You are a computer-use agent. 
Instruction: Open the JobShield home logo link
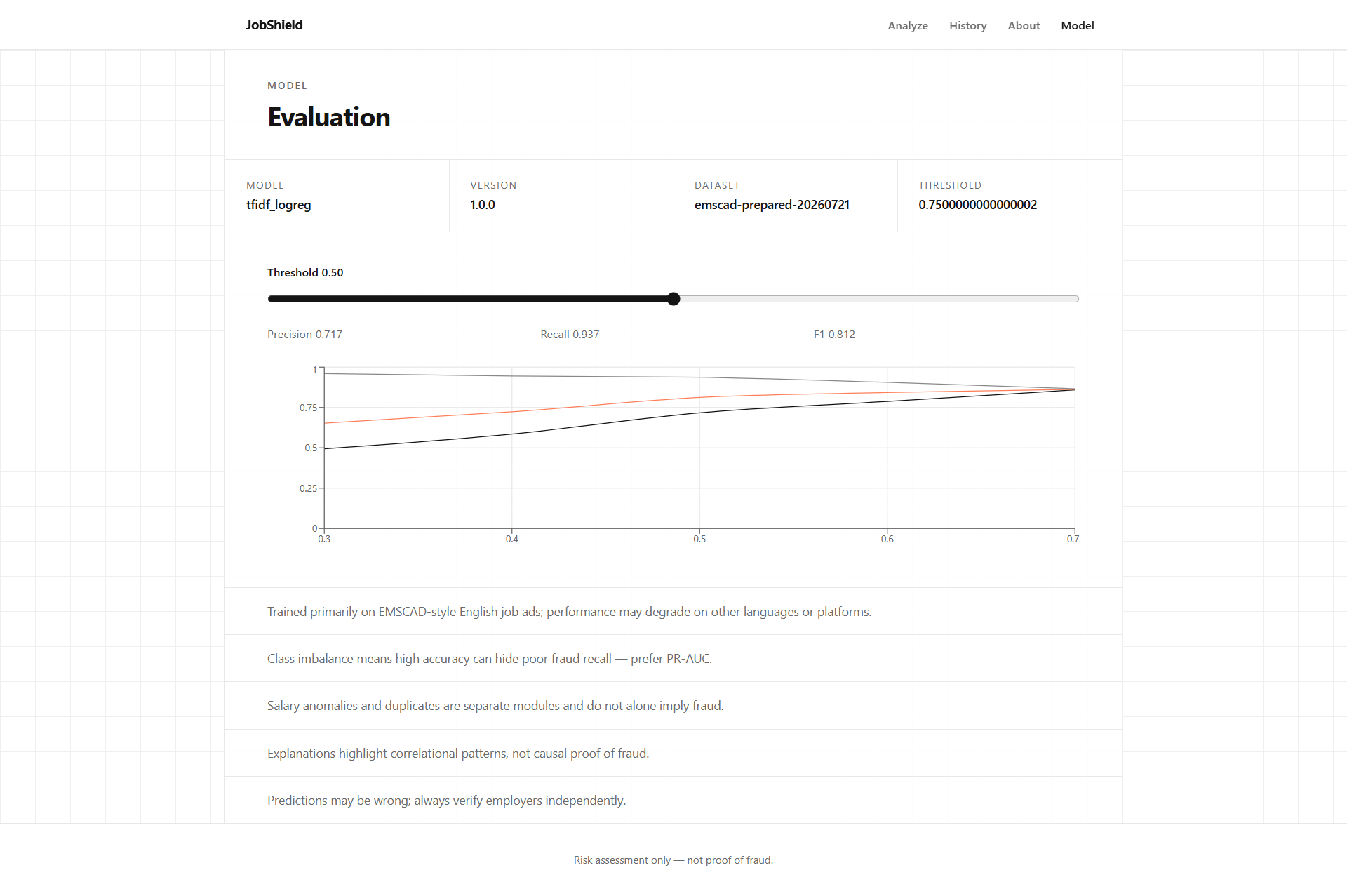pos(274,25)
